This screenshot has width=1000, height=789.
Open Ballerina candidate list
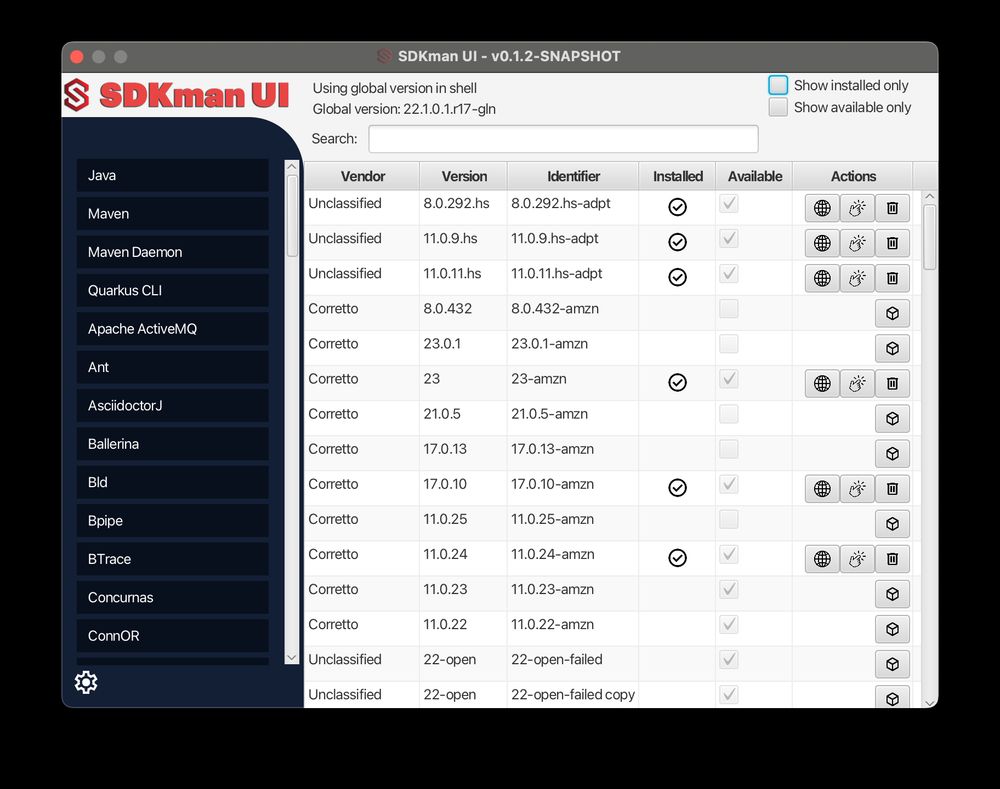(172, 444)
